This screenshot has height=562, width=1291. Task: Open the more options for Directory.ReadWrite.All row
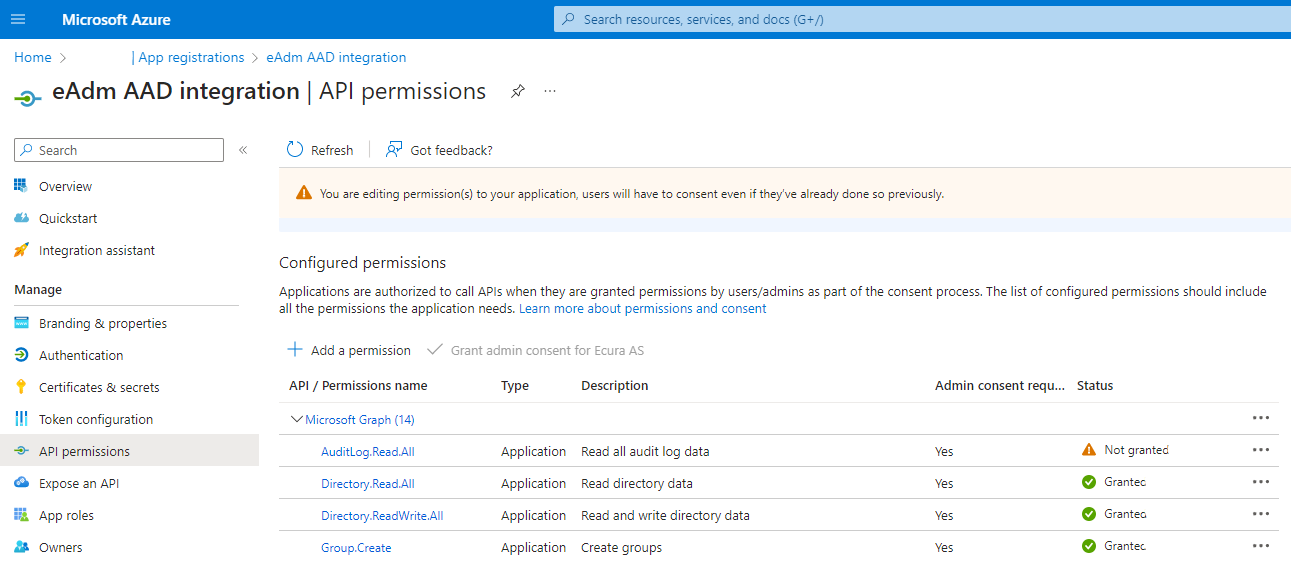coord(1261,514)
